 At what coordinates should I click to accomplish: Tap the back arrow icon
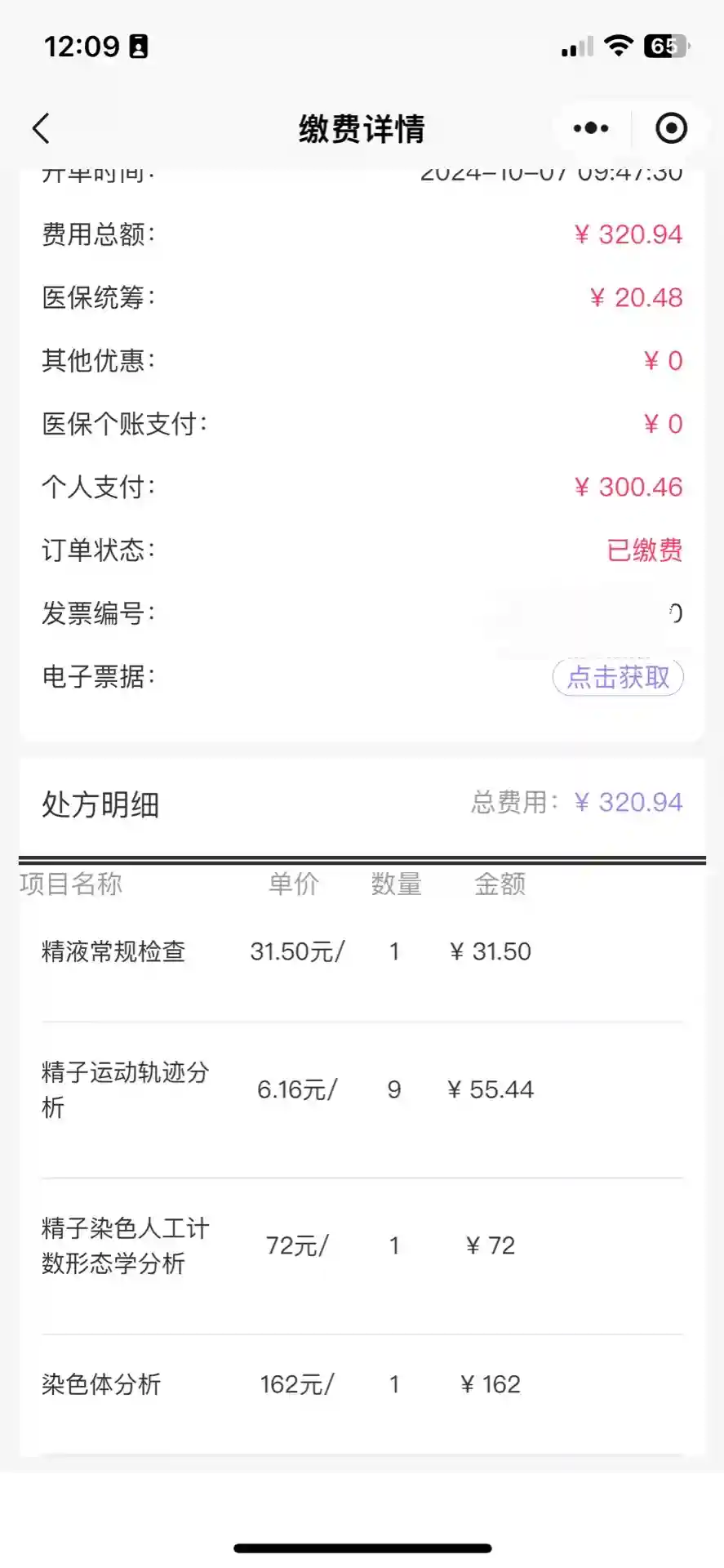(x=42, y=128)
